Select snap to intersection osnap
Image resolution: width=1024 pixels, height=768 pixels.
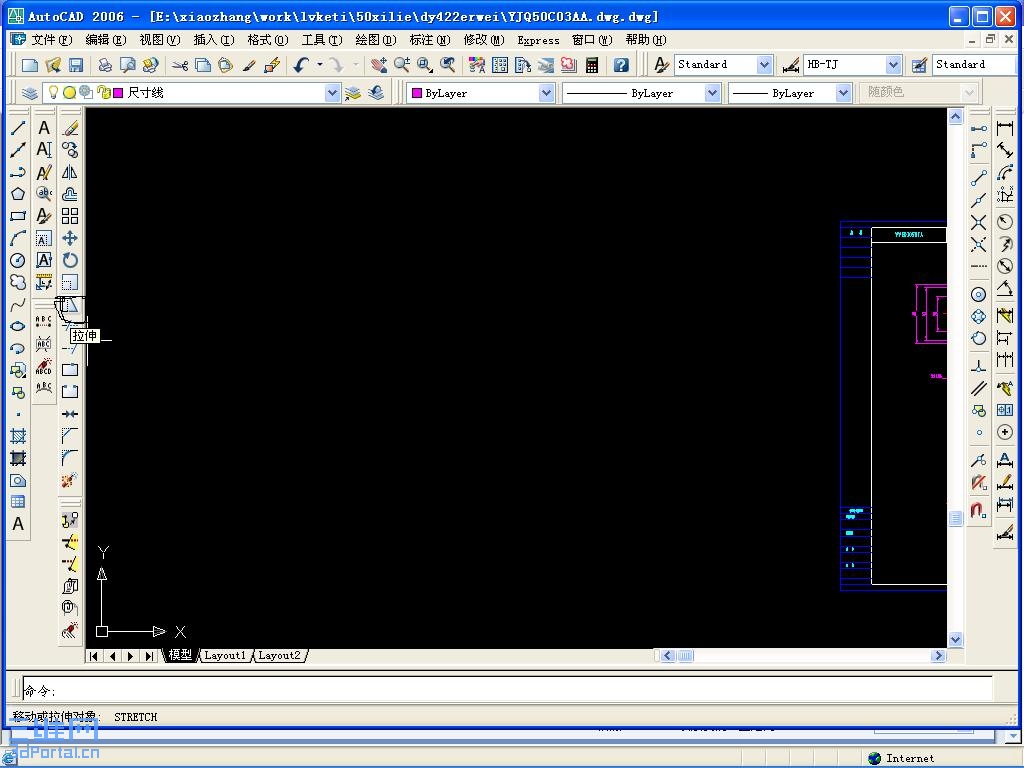click(978, 223)
